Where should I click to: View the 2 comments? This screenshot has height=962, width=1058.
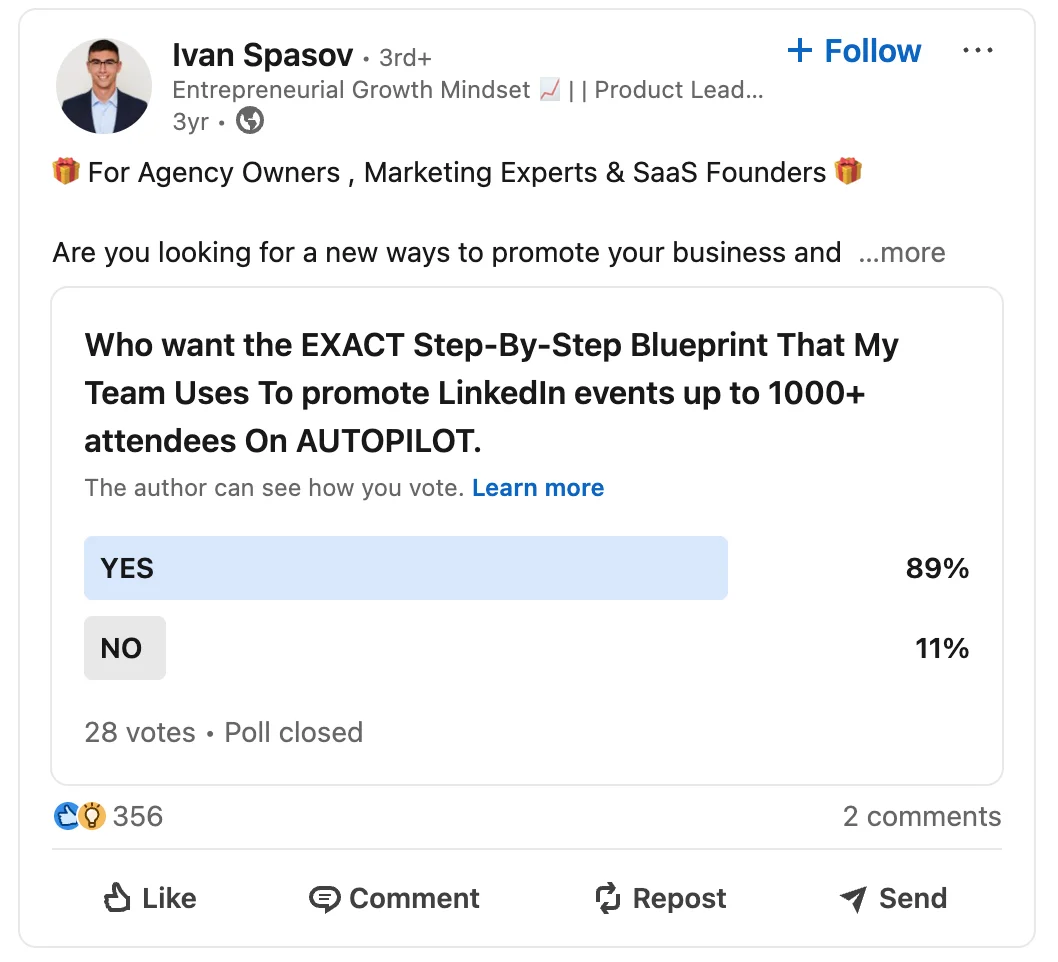[x=921, y=816]
